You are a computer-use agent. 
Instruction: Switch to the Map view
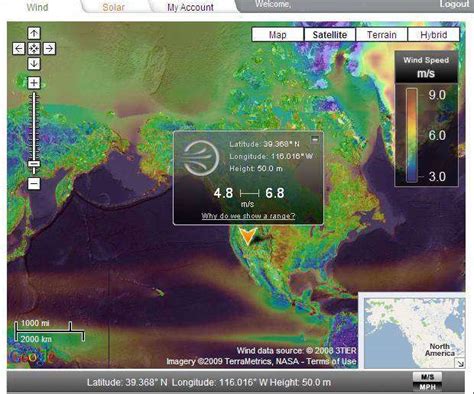[x=278, y=35]
